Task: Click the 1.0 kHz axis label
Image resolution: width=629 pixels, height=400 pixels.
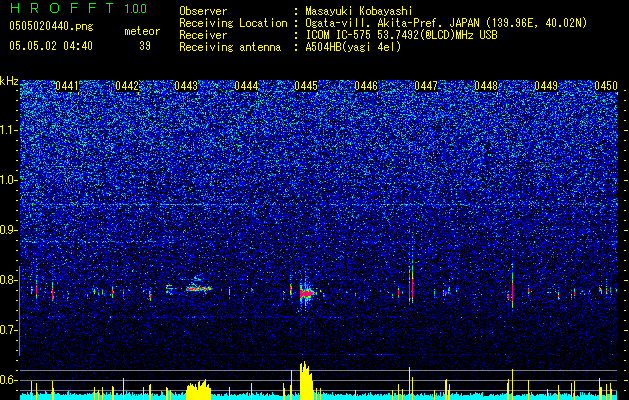Action: (x=9, y=180)
